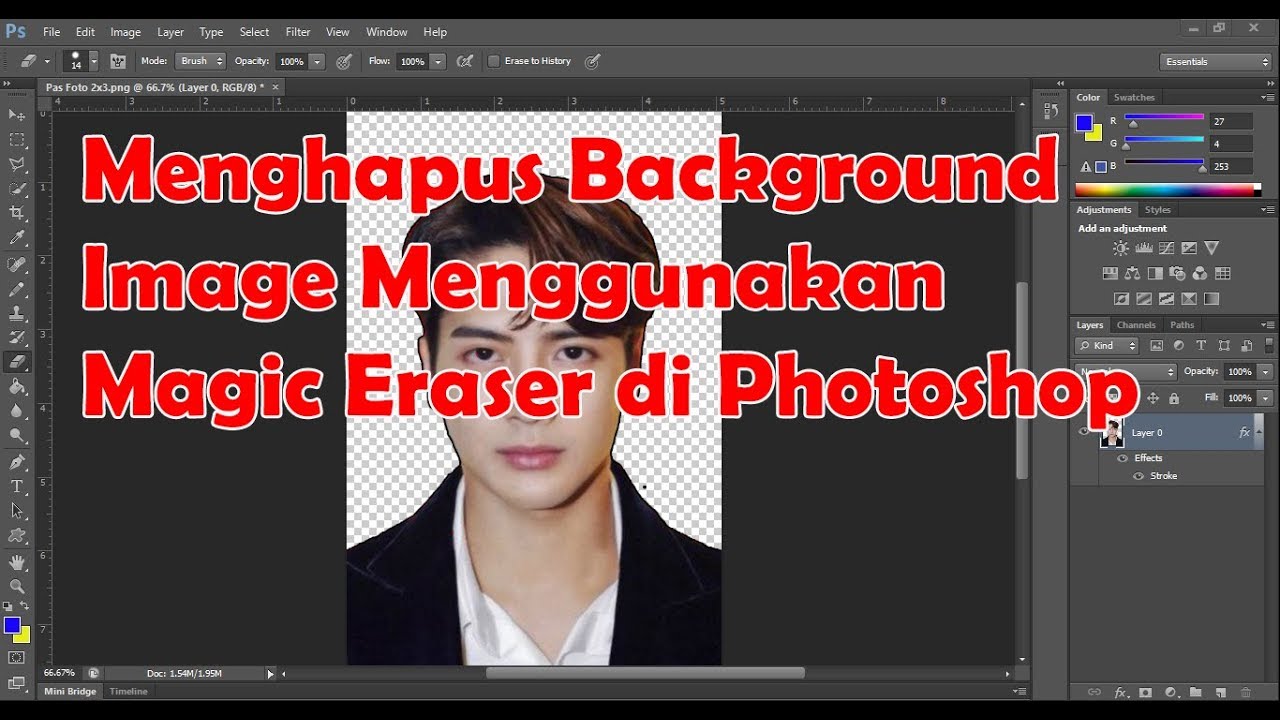The width and height of the screenshot is (1280, 720).
Task: Toggle pressure for size icon
Action: click(592, 61)
